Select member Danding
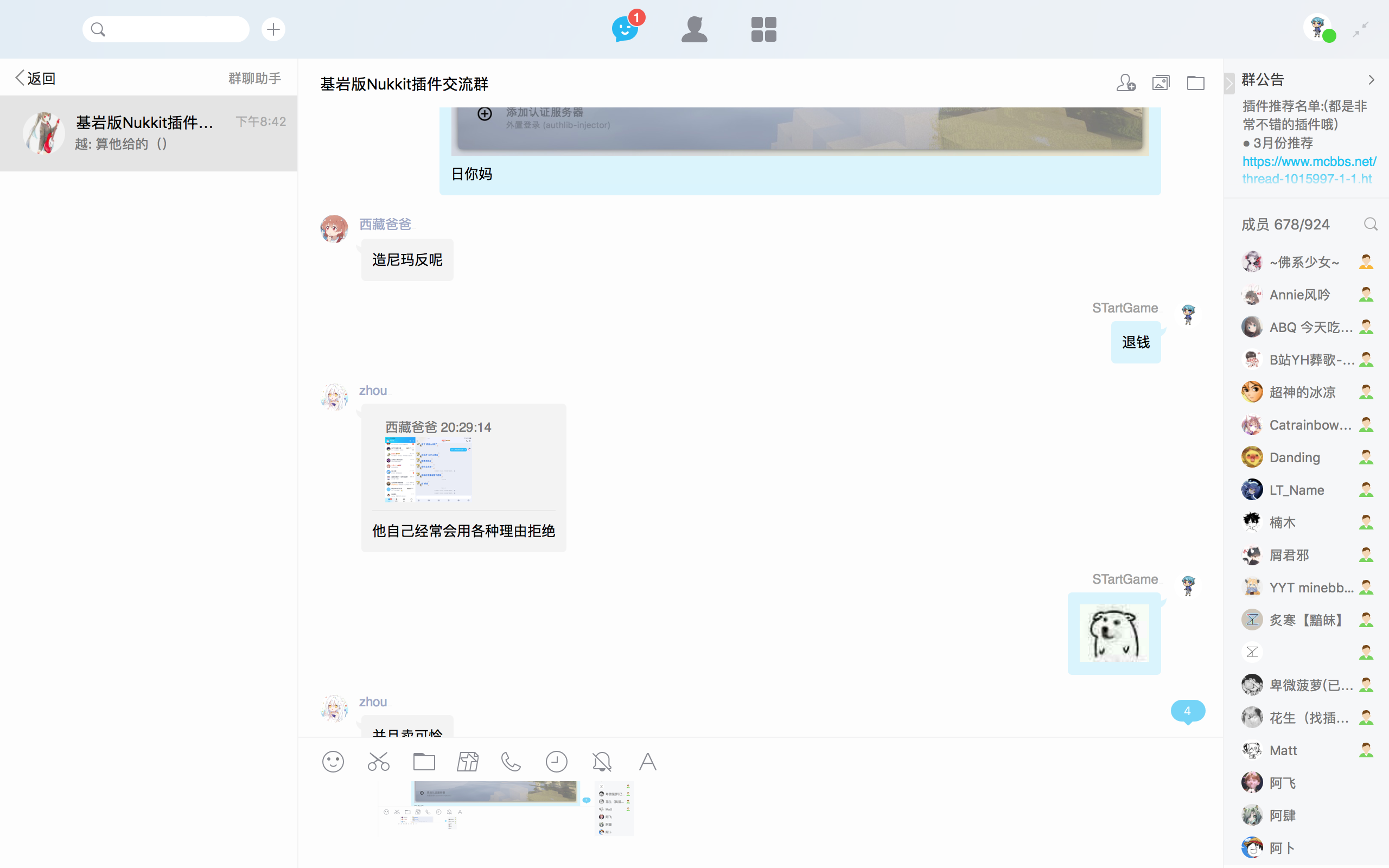Viewport: 1389px width, 868px height. [1307, 457]
